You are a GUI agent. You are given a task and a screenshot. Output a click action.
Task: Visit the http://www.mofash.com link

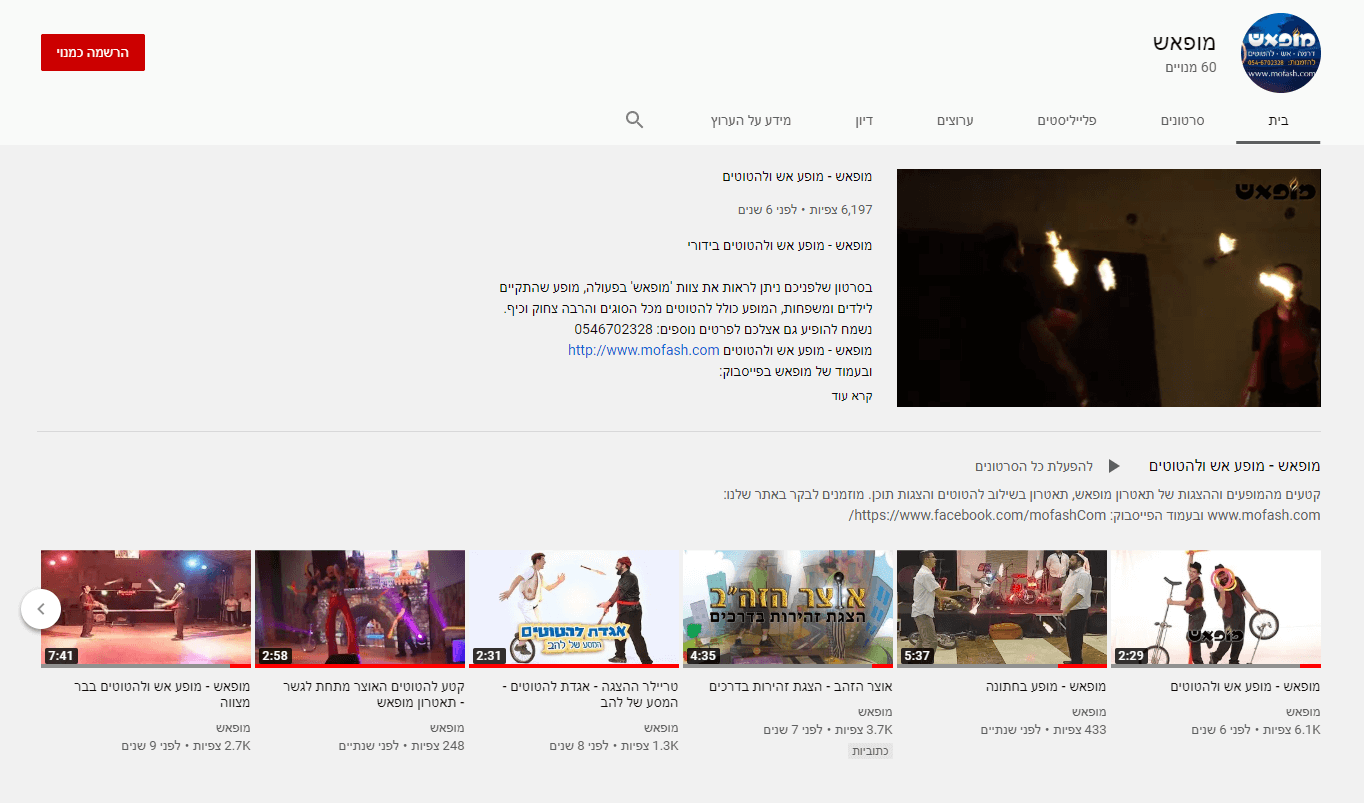(x=644, y=350)
